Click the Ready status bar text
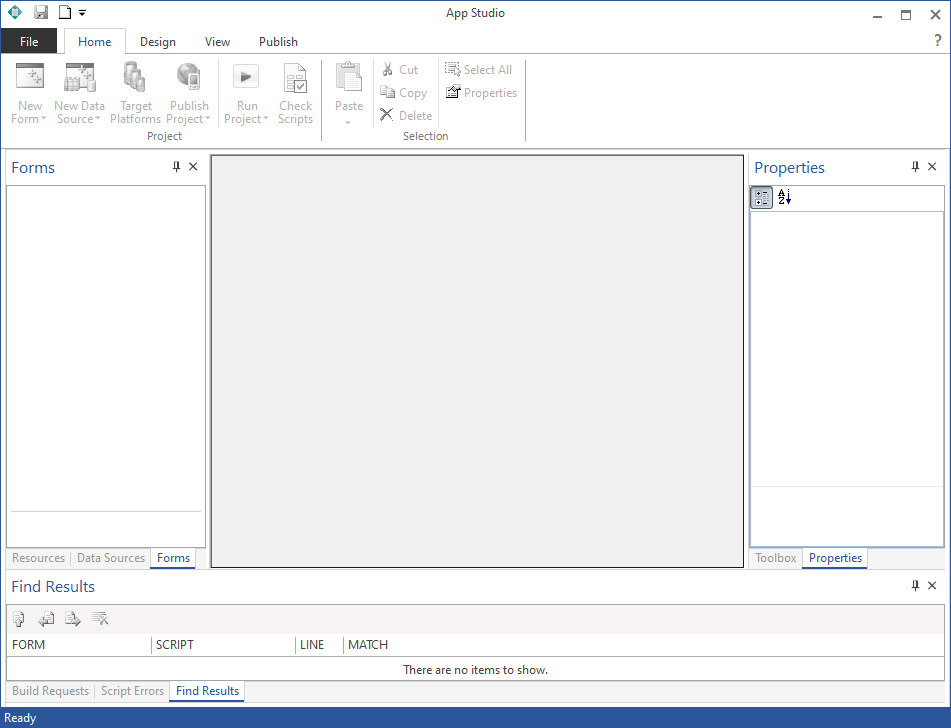The height and width of the screenshot is (728, 951). point(20,718)
